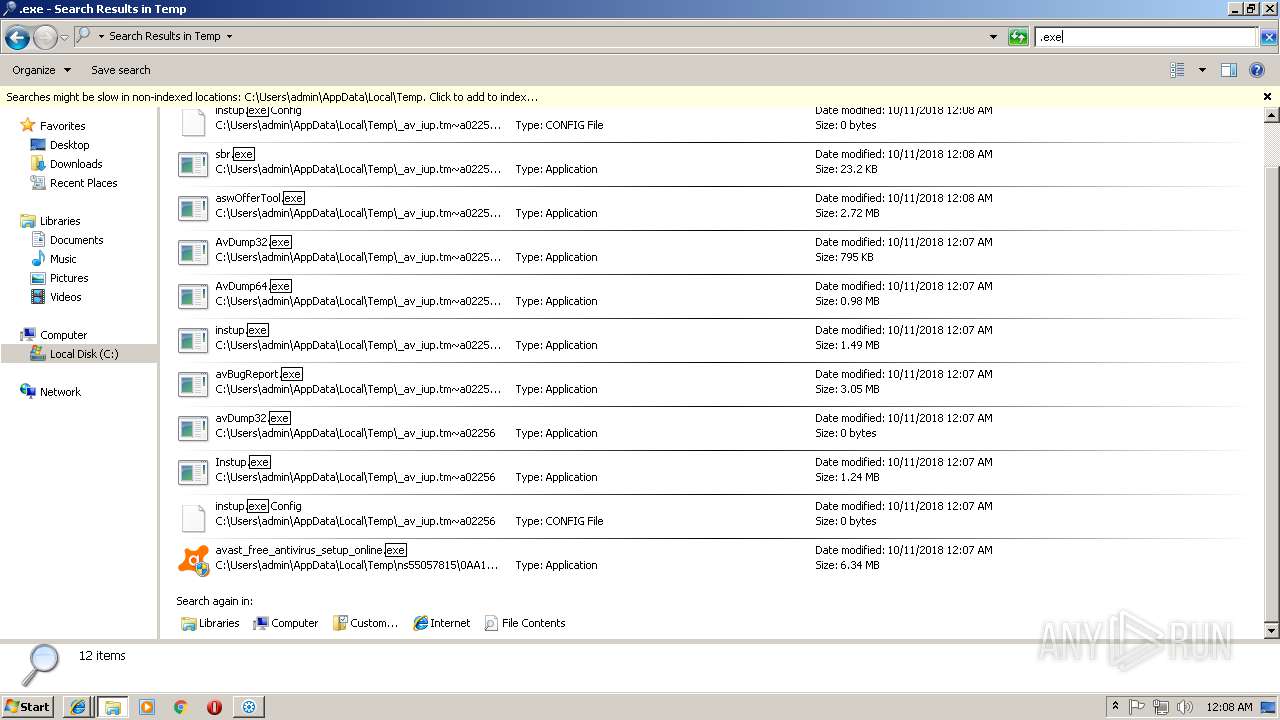
Task: Search again in Computer
Action: [x=285, y=623]
